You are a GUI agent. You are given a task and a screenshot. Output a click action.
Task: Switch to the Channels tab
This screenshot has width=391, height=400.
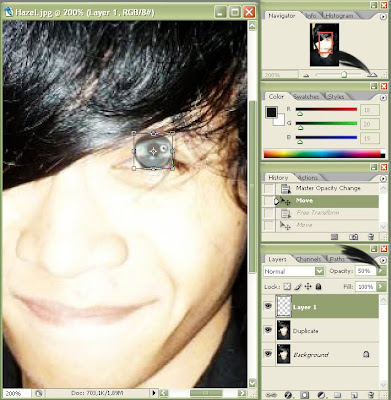coord(308,259)
